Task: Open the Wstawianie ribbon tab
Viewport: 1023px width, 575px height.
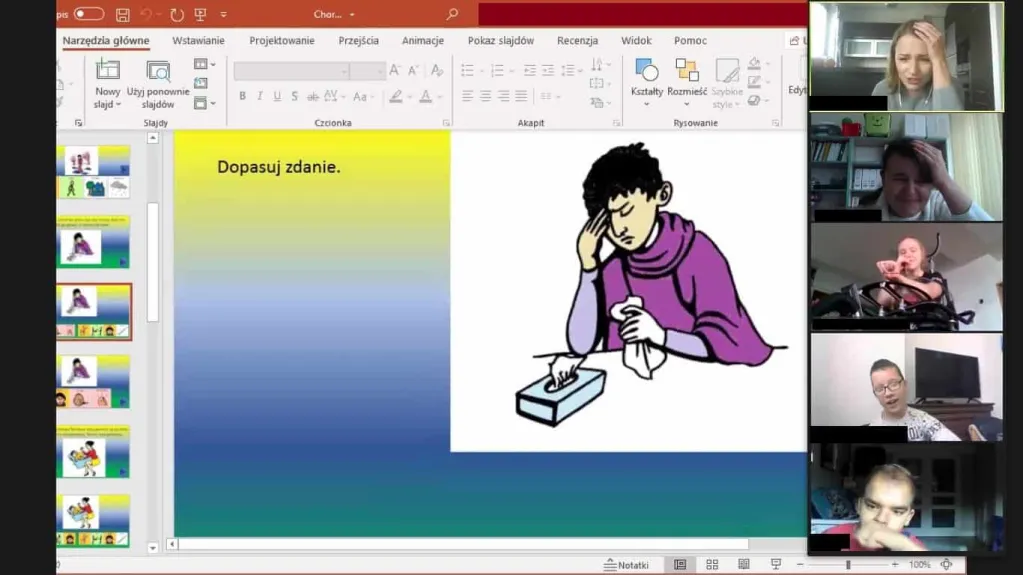Action: point(198,41)
